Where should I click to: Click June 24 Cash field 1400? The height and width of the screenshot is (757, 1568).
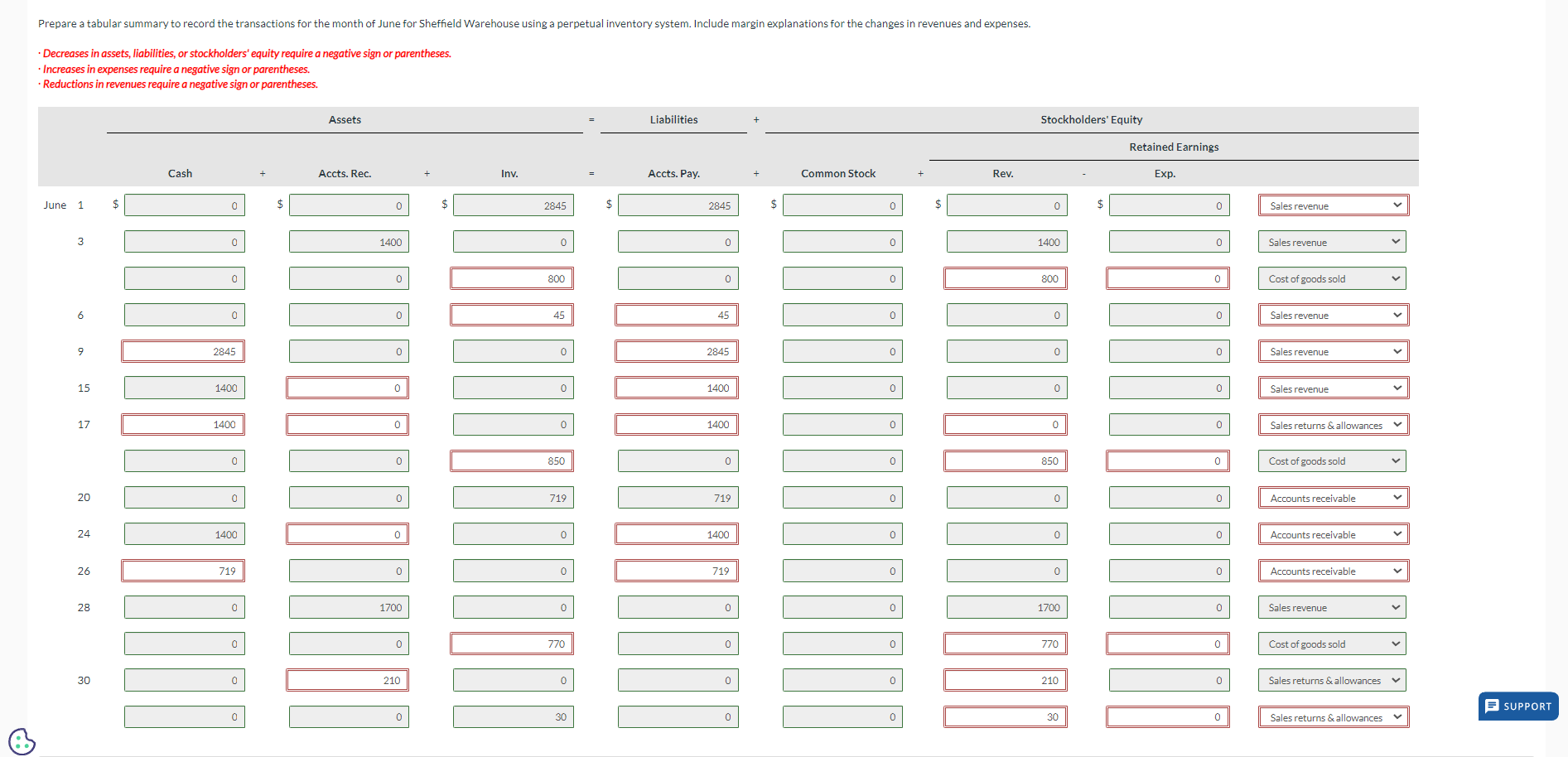[185, 534]
